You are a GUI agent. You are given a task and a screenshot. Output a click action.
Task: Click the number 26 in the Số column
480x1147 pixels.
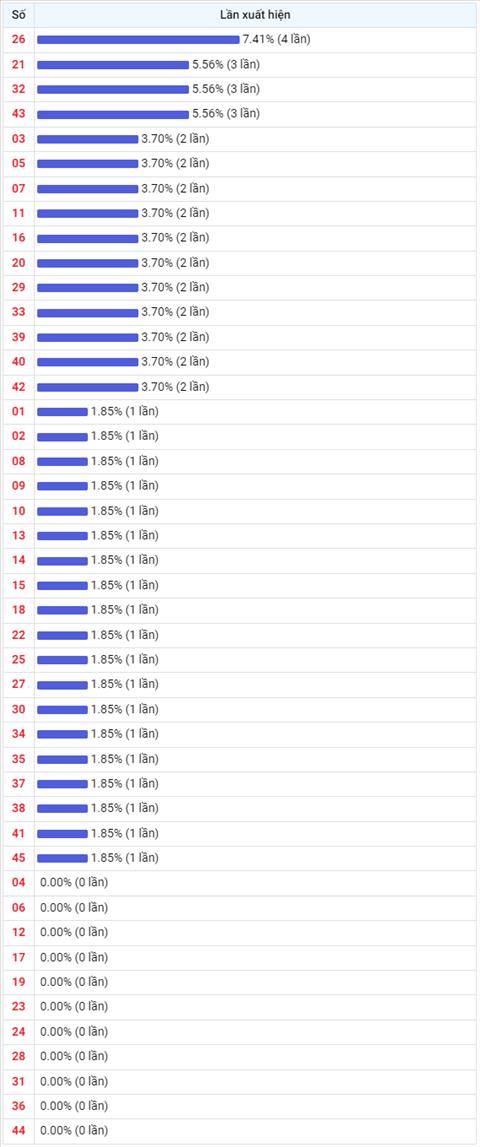tap(18, 40)
